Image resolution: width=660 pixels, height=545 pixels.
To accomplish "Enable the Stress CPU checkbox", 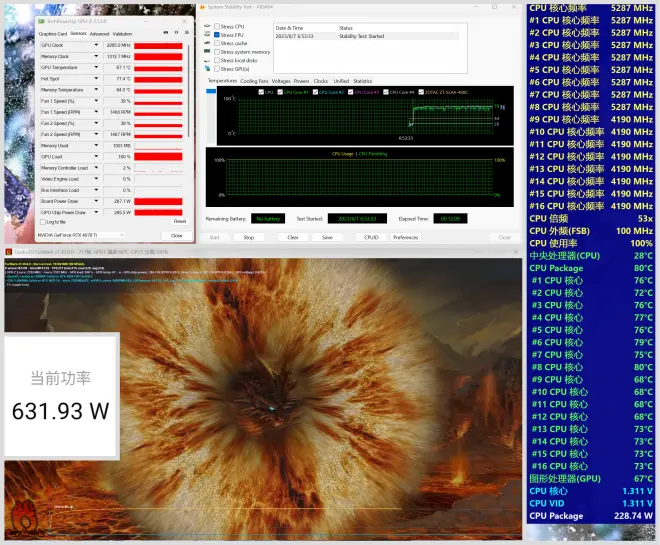I will click(217, 26).
